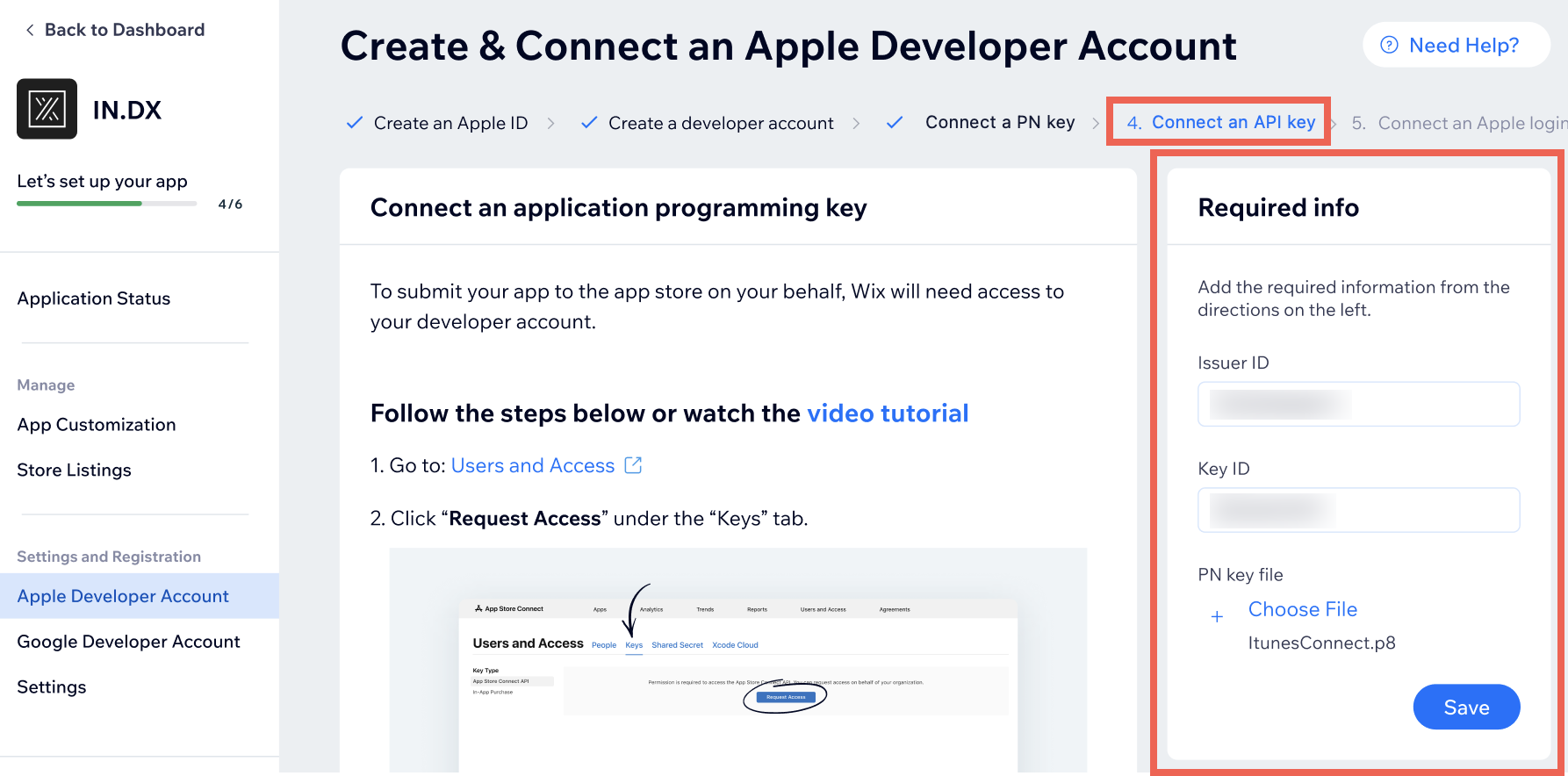The width and height of the screenshot is (1568, 776).
Task: Click the question mark help icon
Action: pyautogui.click(x=1389, y=45)
